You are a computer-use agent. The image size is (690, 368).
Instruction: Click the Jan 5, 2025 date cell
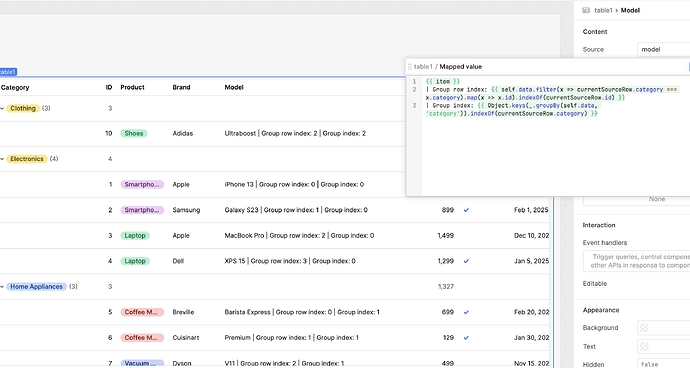(532, 261)
